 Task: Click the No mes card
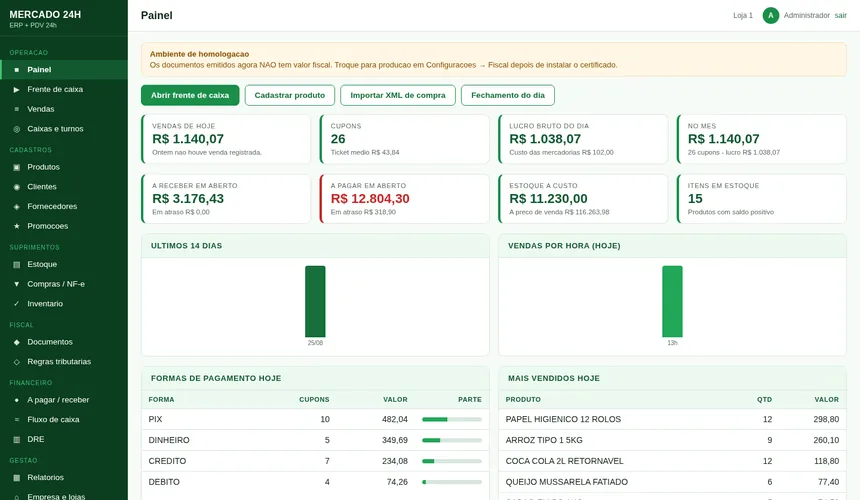[762, 139]
